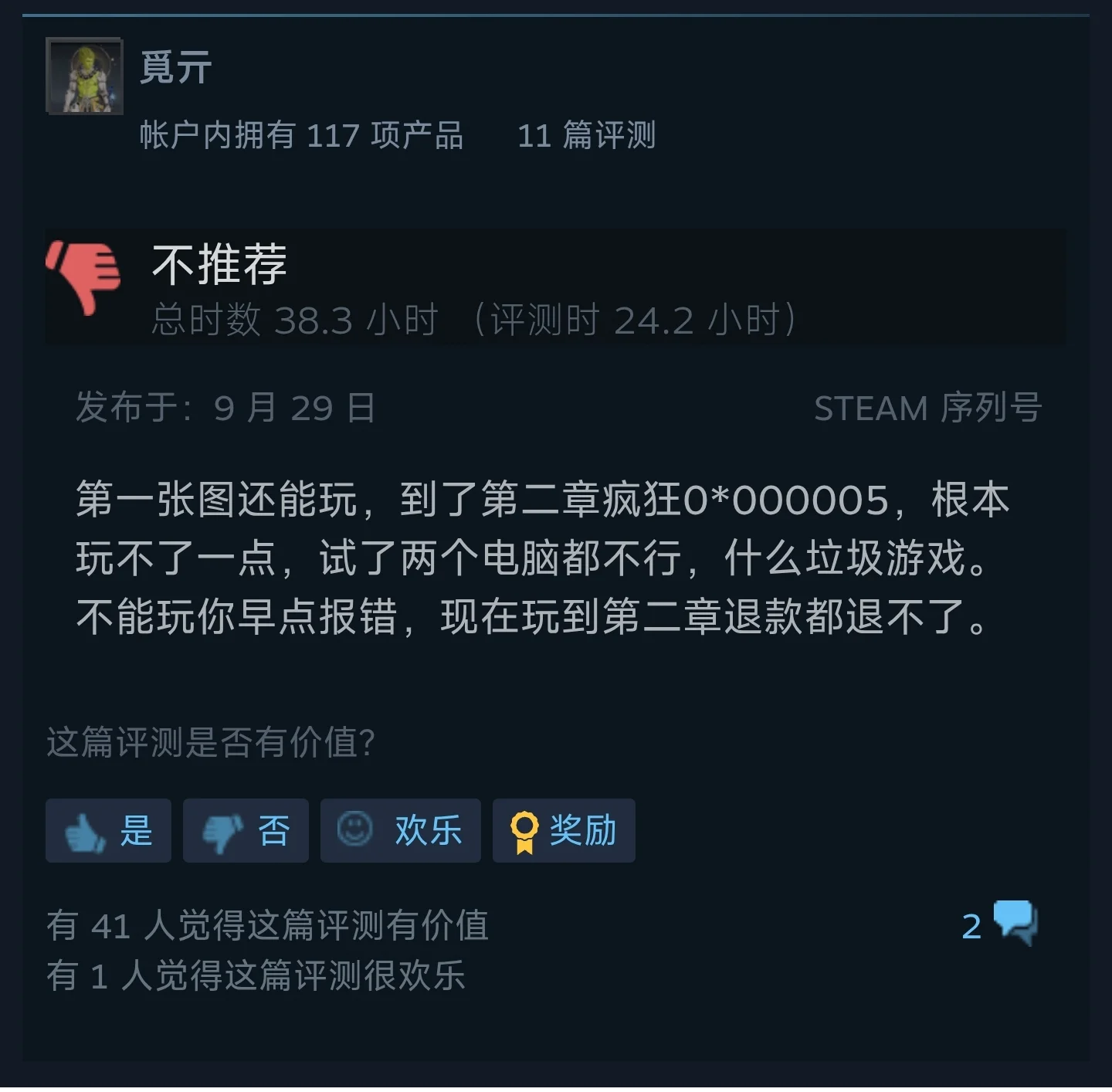Open the reviewer's avatar image

85,76
